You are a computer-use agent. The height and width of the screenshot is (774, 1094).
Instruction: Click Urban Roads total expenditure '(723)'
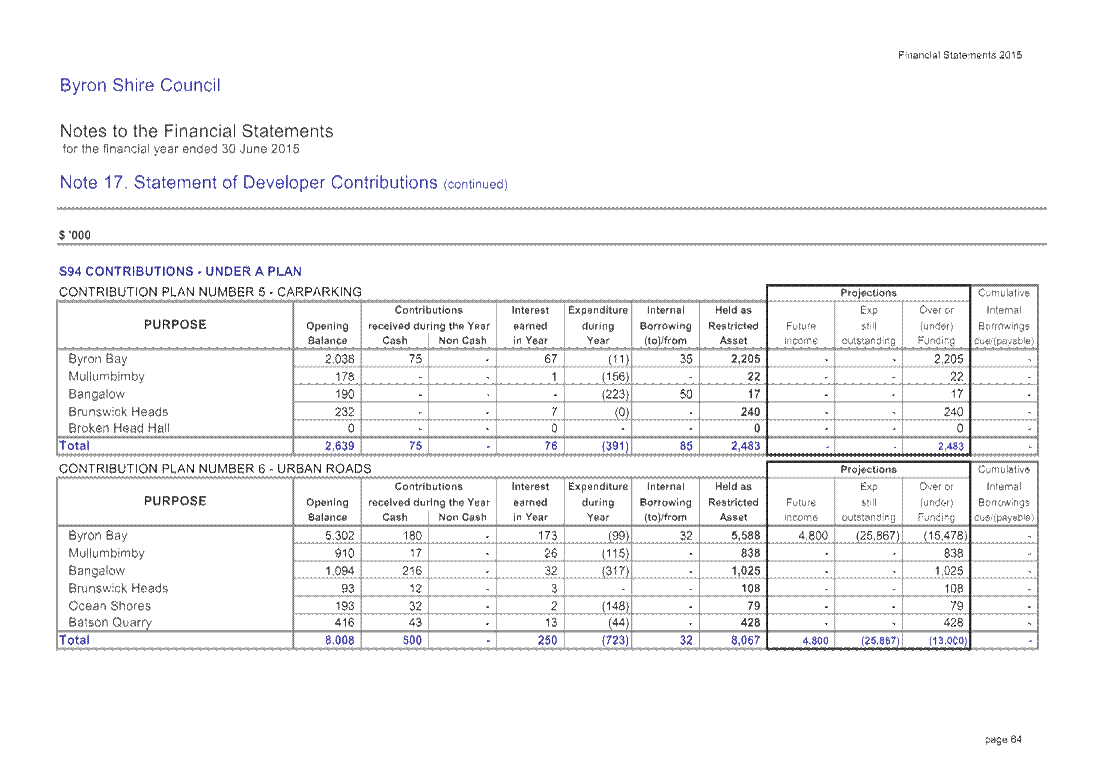pos(615,640)
